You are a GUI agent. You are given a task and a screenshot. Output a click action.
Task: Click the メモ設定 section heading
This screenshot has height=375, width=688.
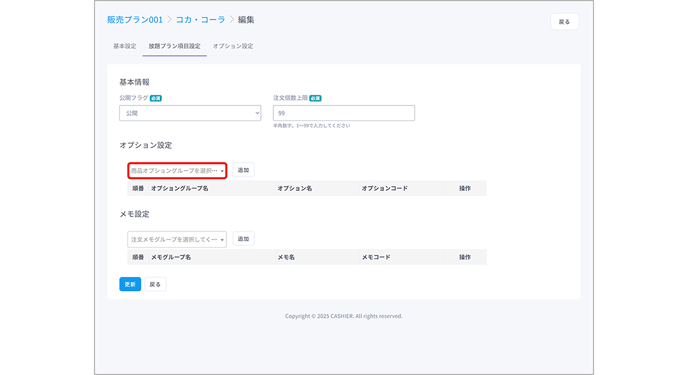coord(134,214)
